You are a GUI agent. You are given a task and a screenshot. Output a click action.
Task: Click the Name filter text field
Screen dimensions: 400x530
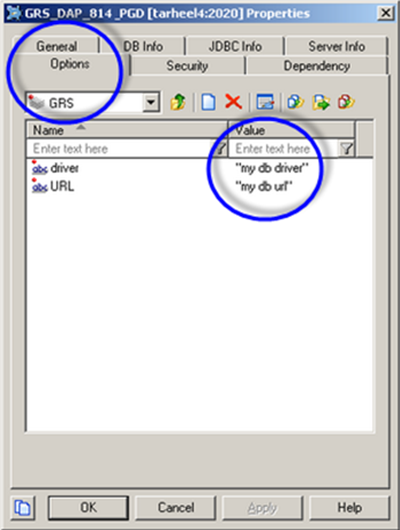pyautogui.click(x=121, y=148)
